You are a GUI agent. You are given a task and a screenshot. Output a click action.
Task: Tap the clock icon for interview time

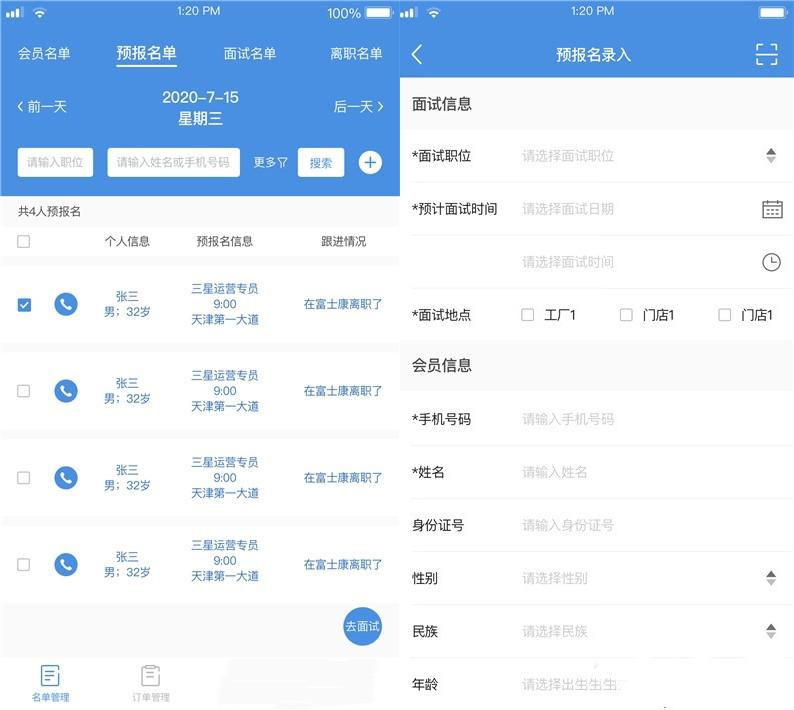pyautogui.click(x=771, y=262)
